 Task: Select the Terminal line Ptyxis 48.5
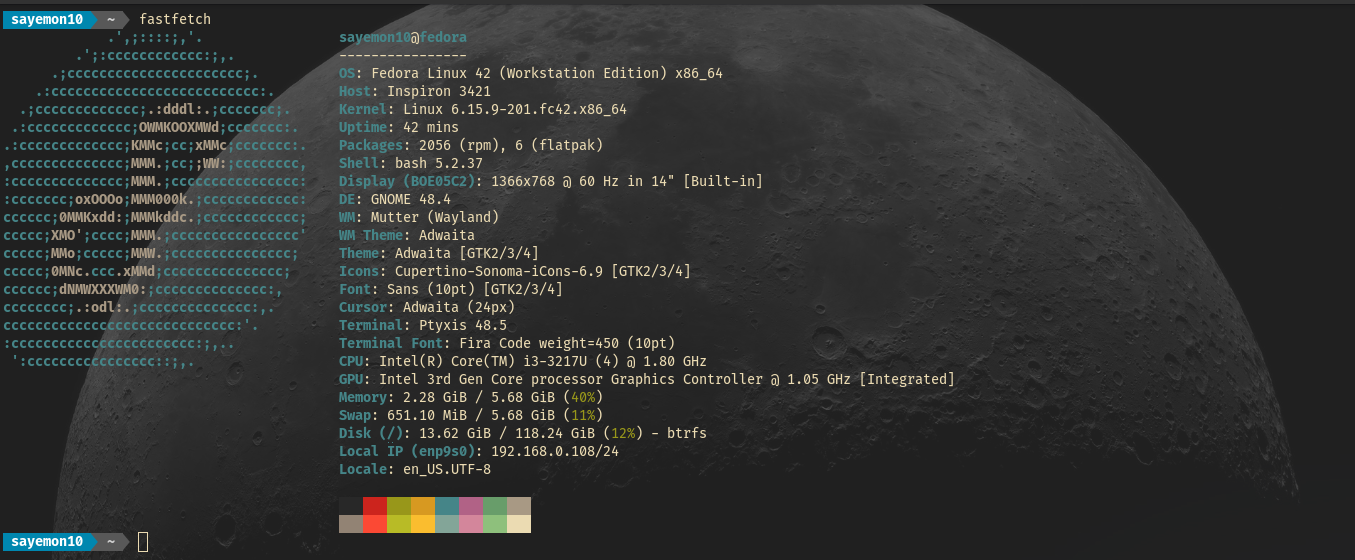tap(423, 325)
